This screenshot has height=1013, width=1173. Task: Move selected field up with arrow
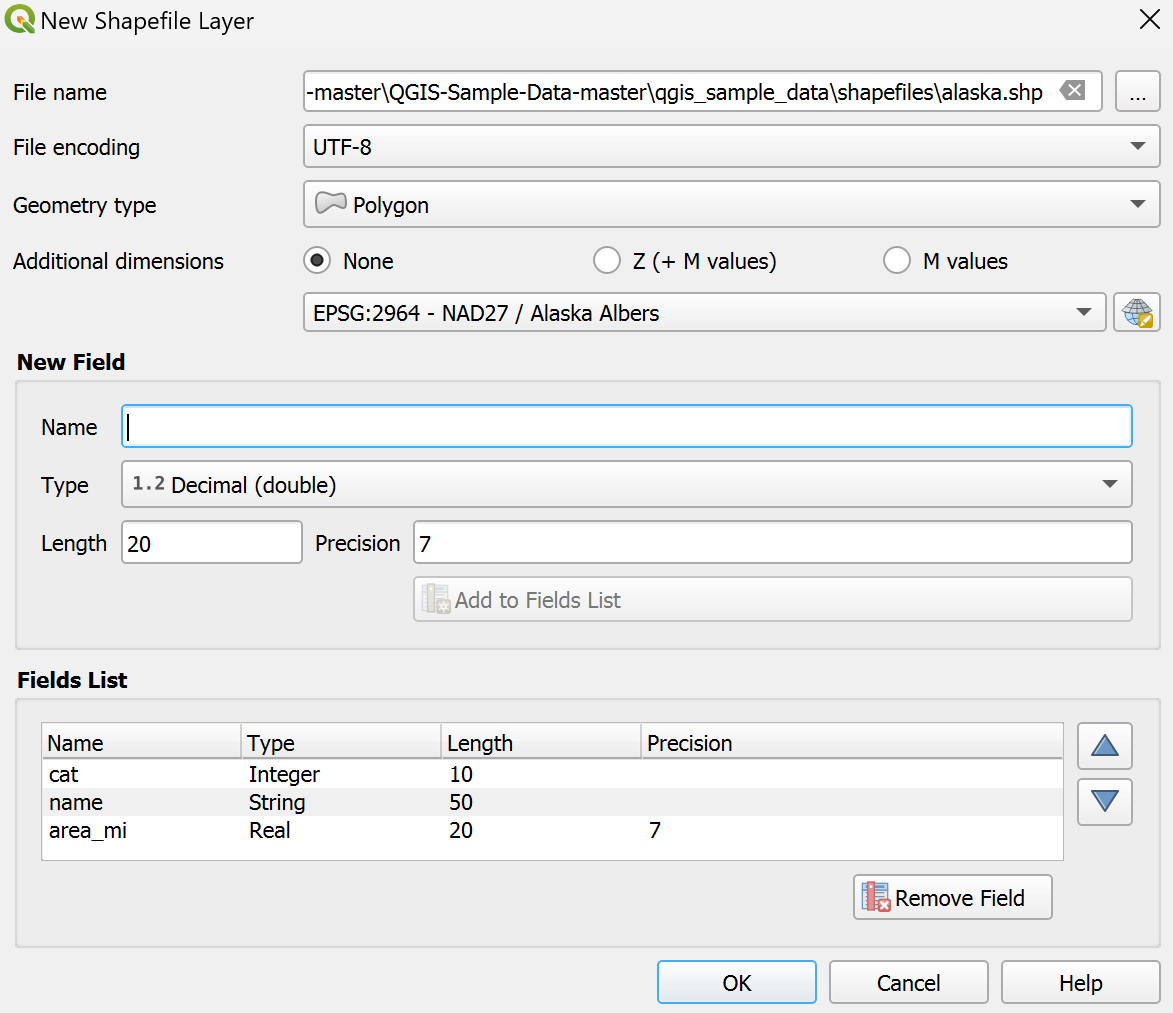(1104, 746)
